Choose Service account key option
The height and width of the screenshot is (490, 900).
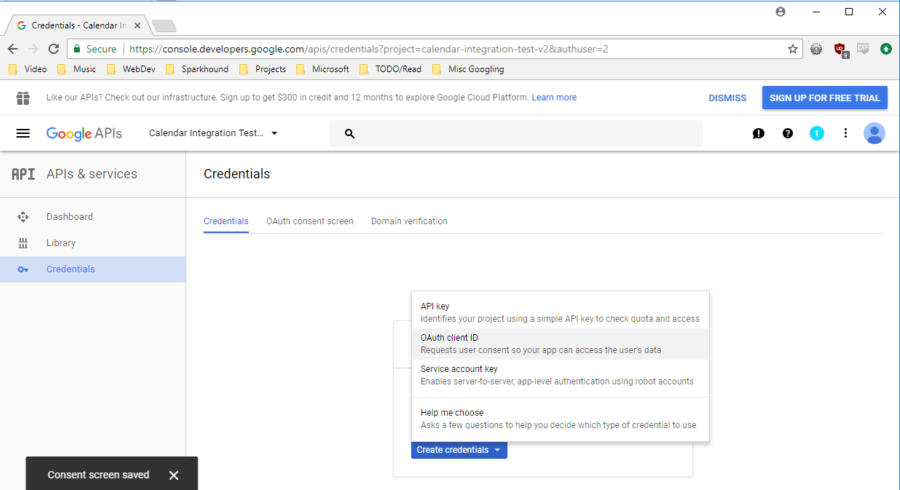point(560,375)
